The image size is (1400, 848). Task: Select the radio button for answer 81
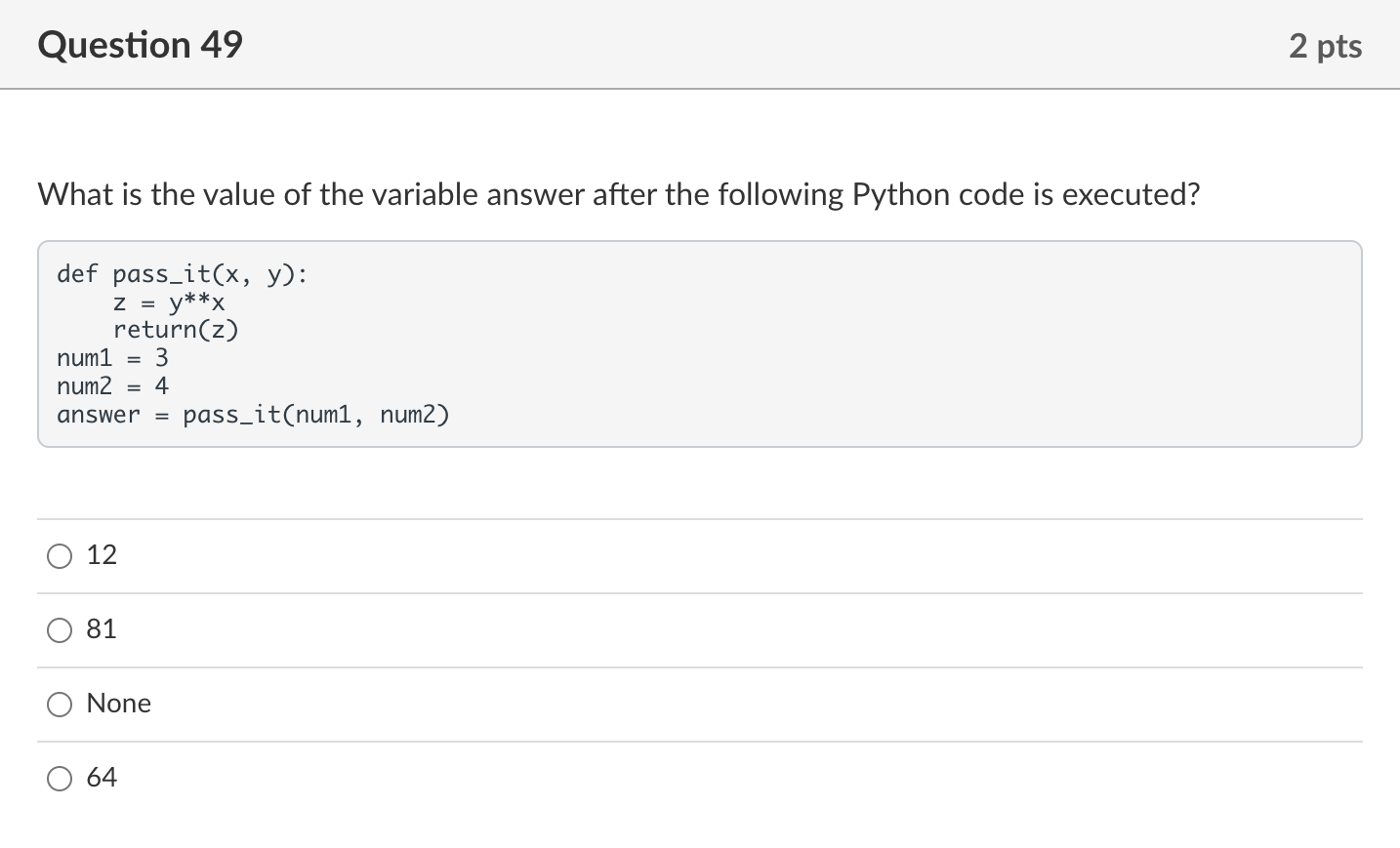pos(60,629)
